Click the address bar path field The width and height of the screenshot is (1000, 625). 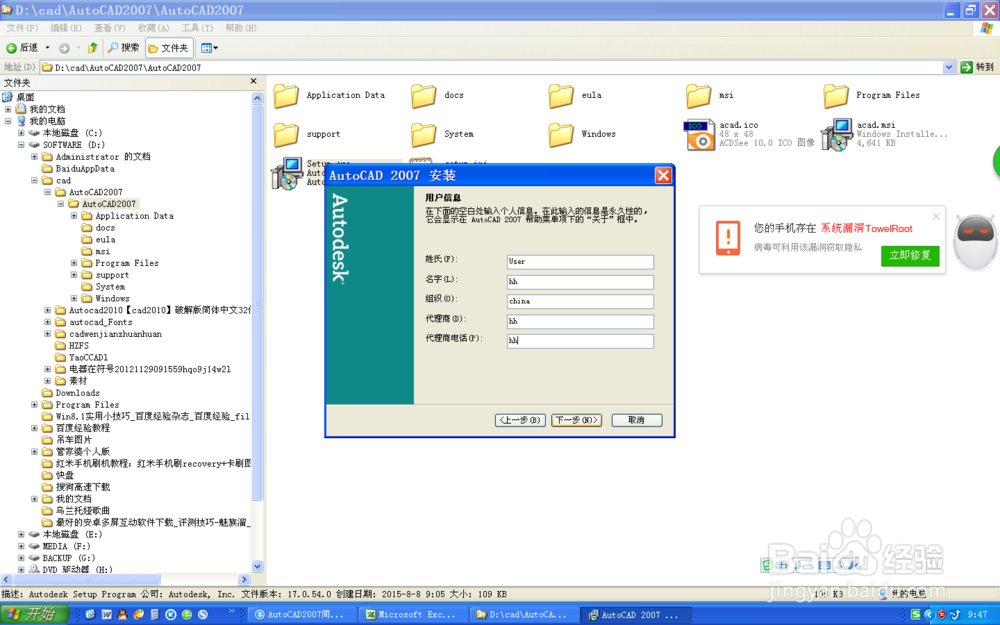[x=491, y=67]
